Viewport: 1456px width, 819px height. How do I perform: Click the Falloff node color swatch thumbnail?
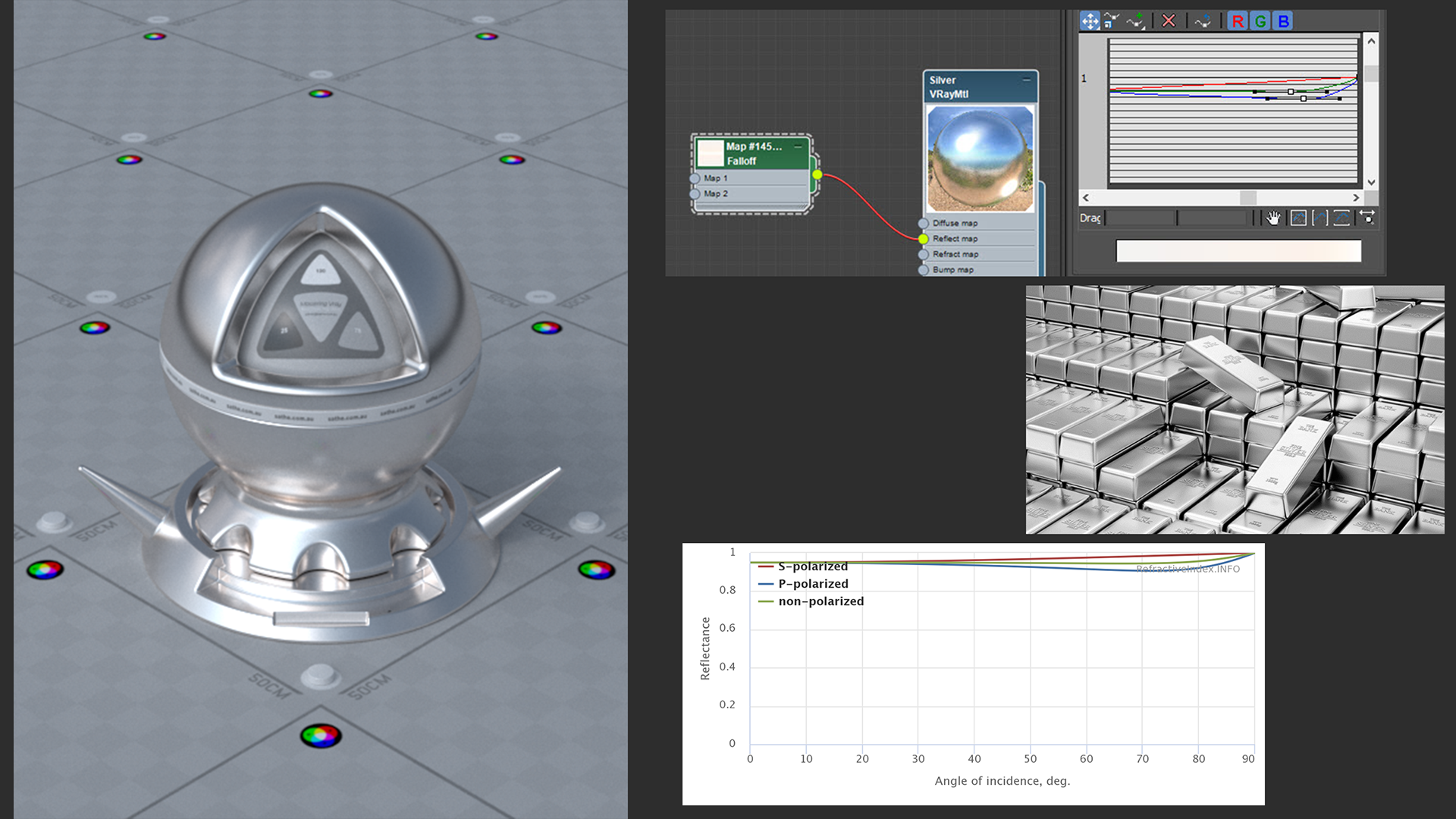click(711, 153)
